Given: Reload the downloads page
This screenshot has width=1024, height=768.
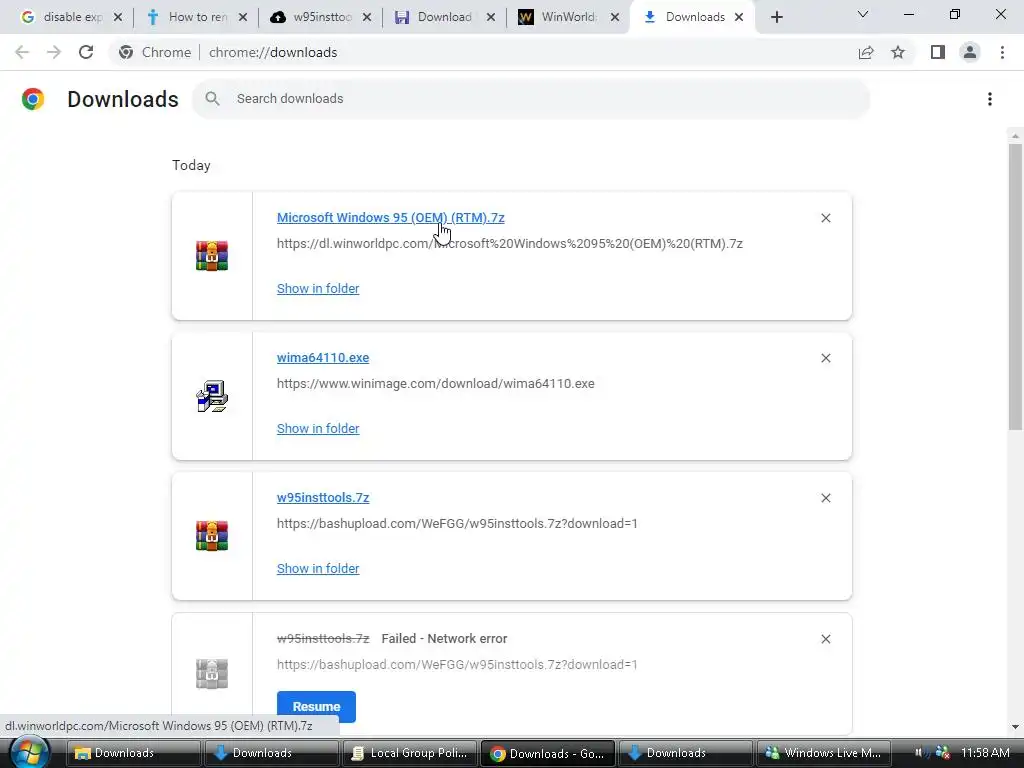Looking at the screenshot, I should click(86, 52).
